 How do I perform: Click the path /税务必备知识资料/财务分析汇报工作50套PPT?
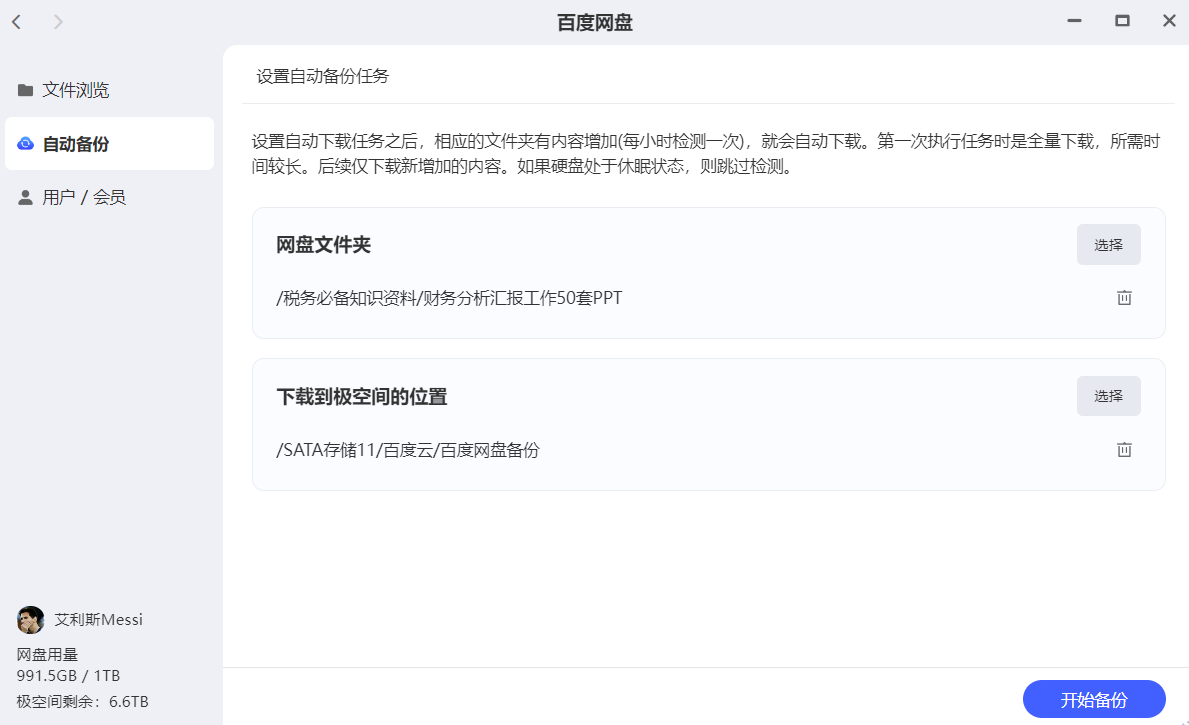449,298
